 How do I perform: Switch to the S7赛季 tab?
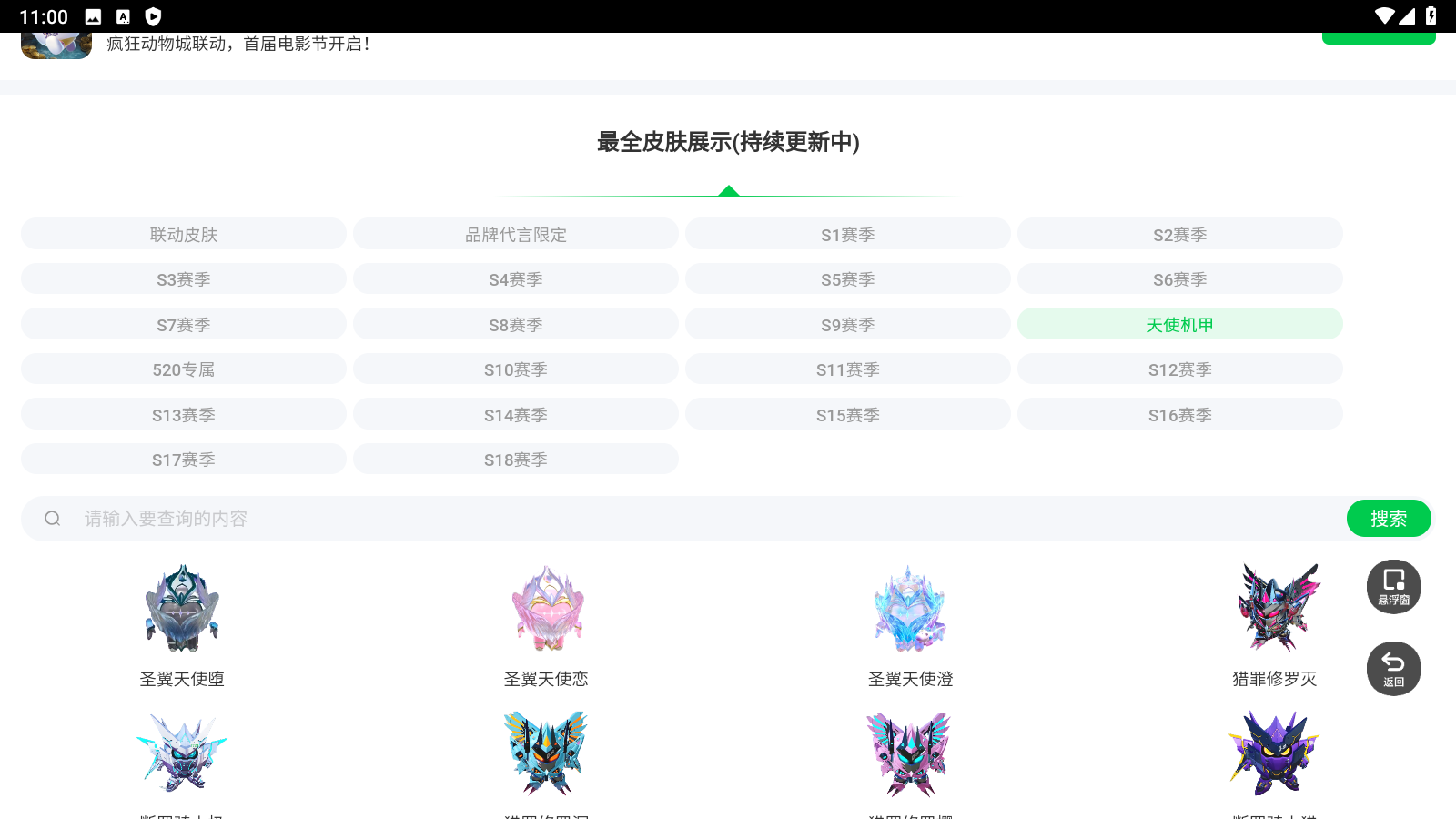point(183,324)
